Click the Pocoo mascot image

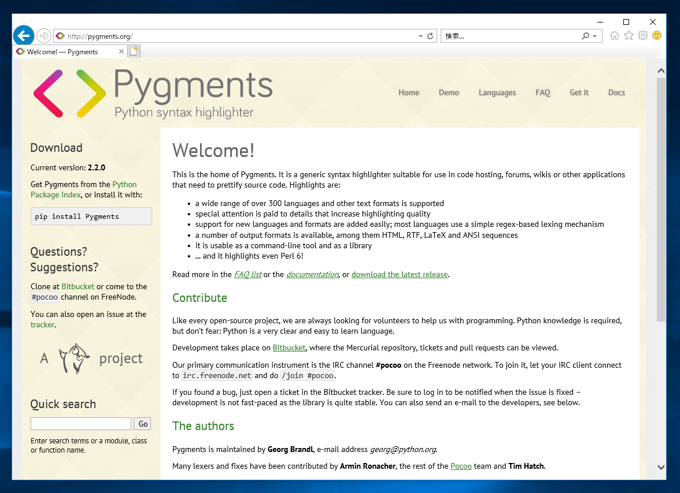tap(74, 359)
